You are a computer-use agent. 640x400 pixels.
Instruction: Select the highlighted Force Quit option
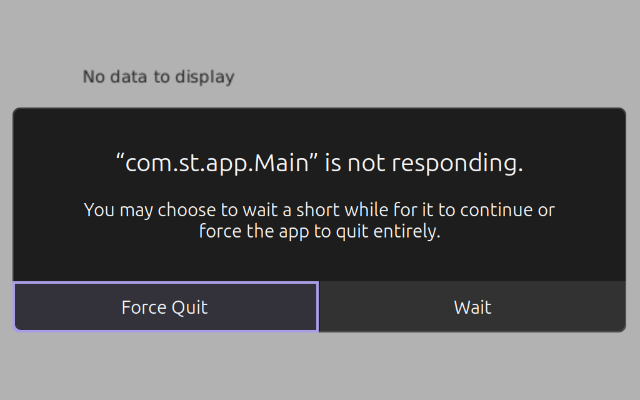point(165,307)
